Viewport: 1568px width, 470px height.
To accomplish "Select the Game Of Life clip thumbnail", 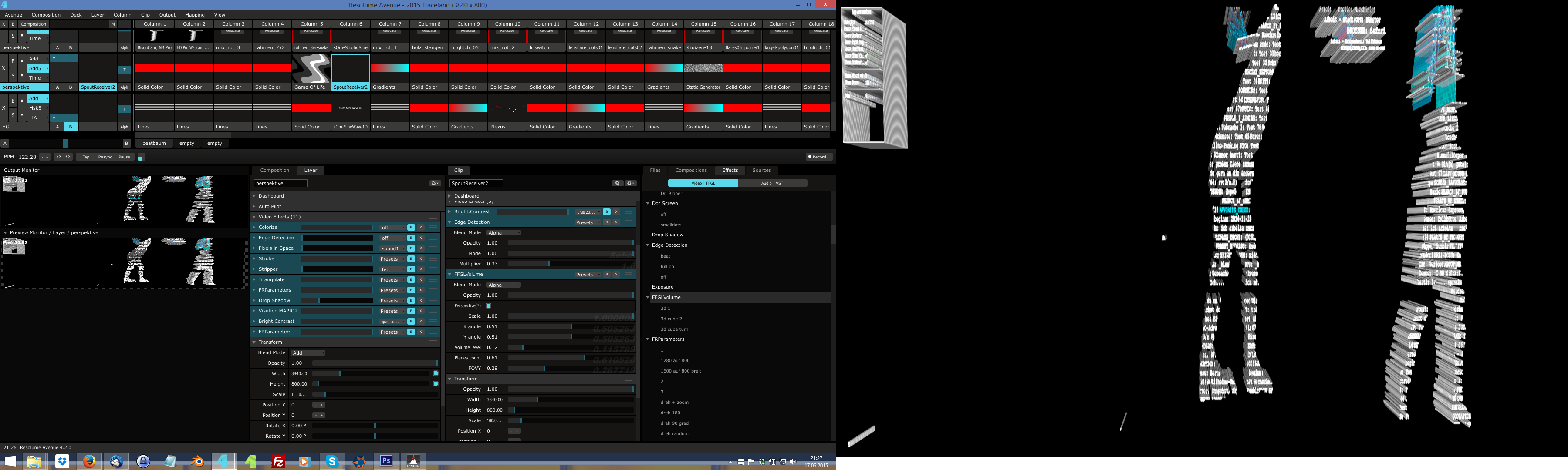I will pyautogui.click(x=311, y=69).
